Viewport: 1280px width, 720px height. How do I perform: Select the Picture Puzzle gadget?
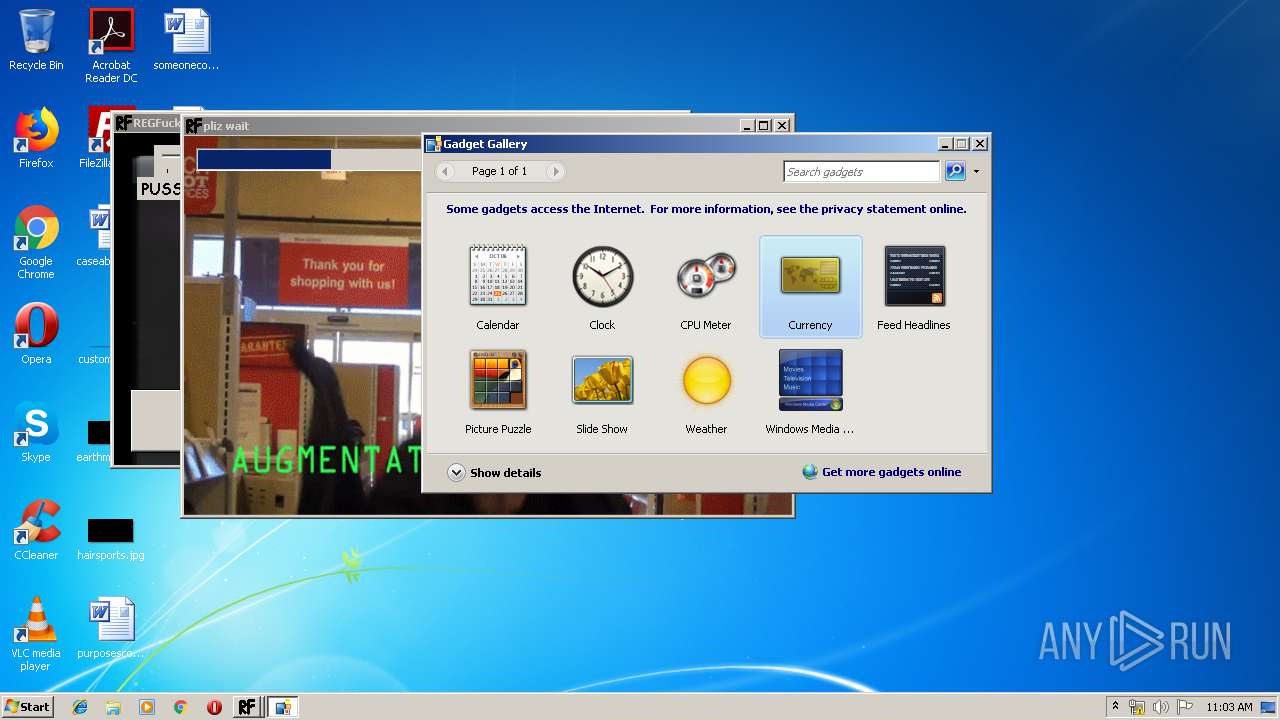(498, 391)
